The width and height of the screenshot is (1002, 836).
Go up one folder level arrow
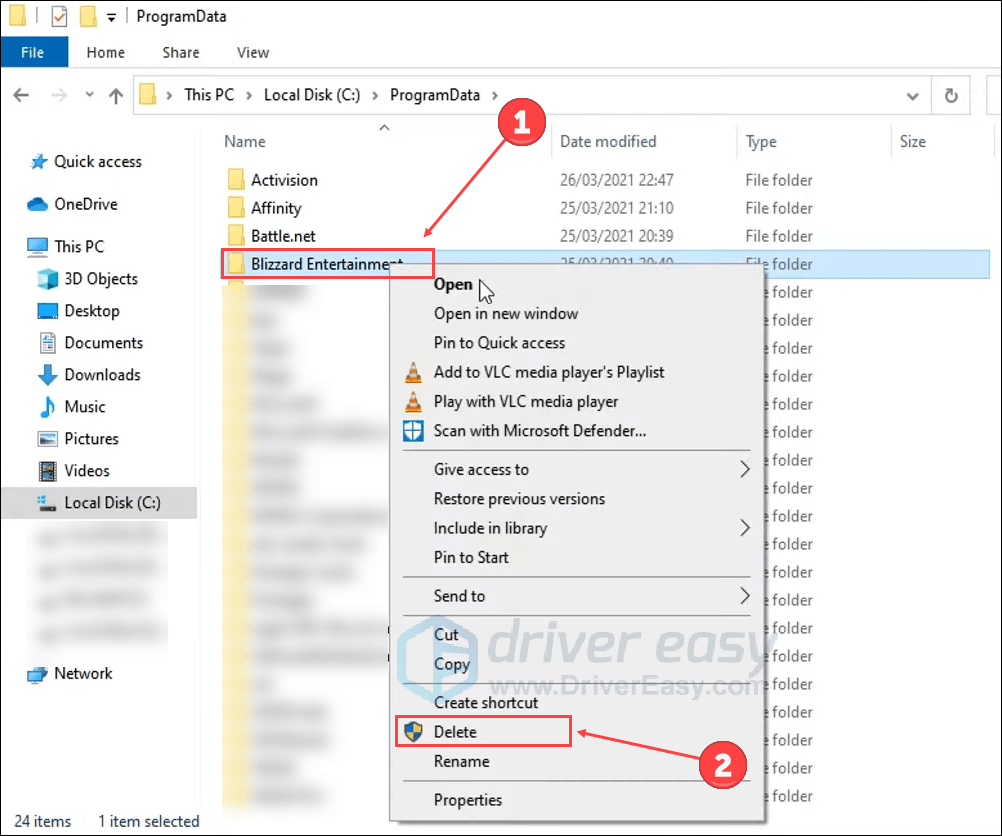[x=116, y=95]
